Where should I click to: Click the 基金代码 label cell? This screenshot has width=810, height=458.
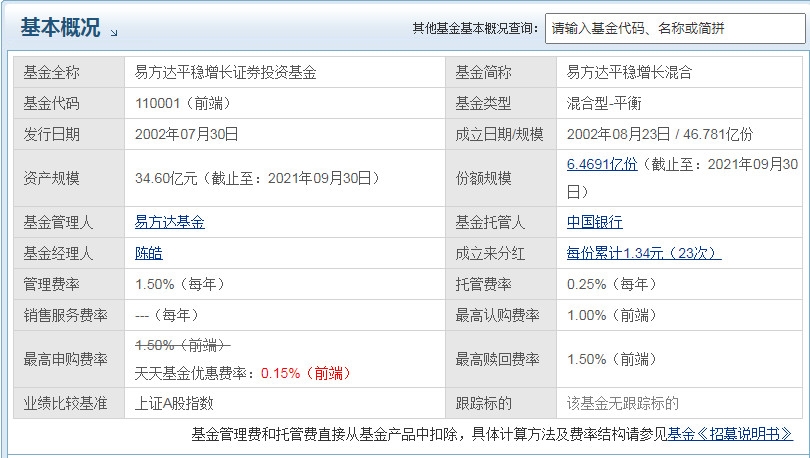click(69, 103)
